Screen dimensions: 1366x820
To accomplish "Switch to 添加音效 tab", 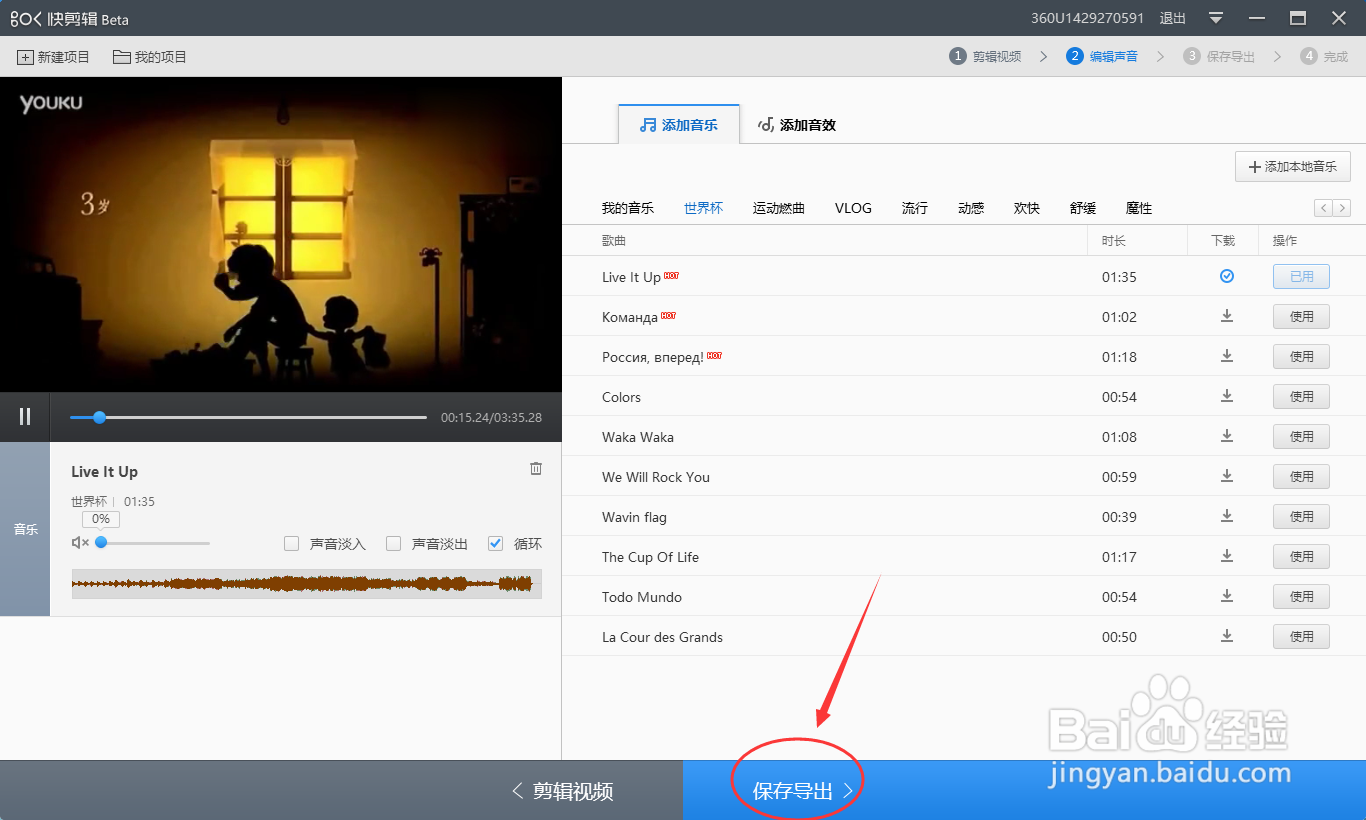I will [x=797, y=125].
